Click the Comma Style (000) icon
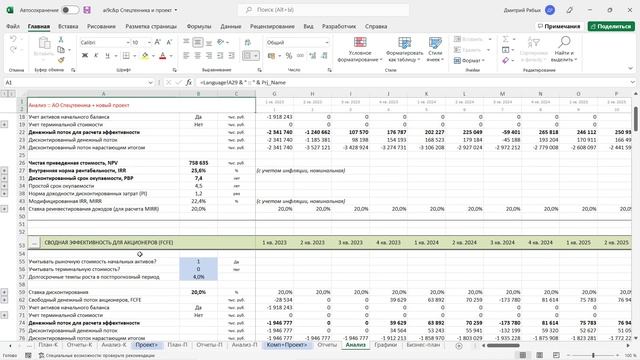Screen dimensions: 640x360 coord(300,56)
